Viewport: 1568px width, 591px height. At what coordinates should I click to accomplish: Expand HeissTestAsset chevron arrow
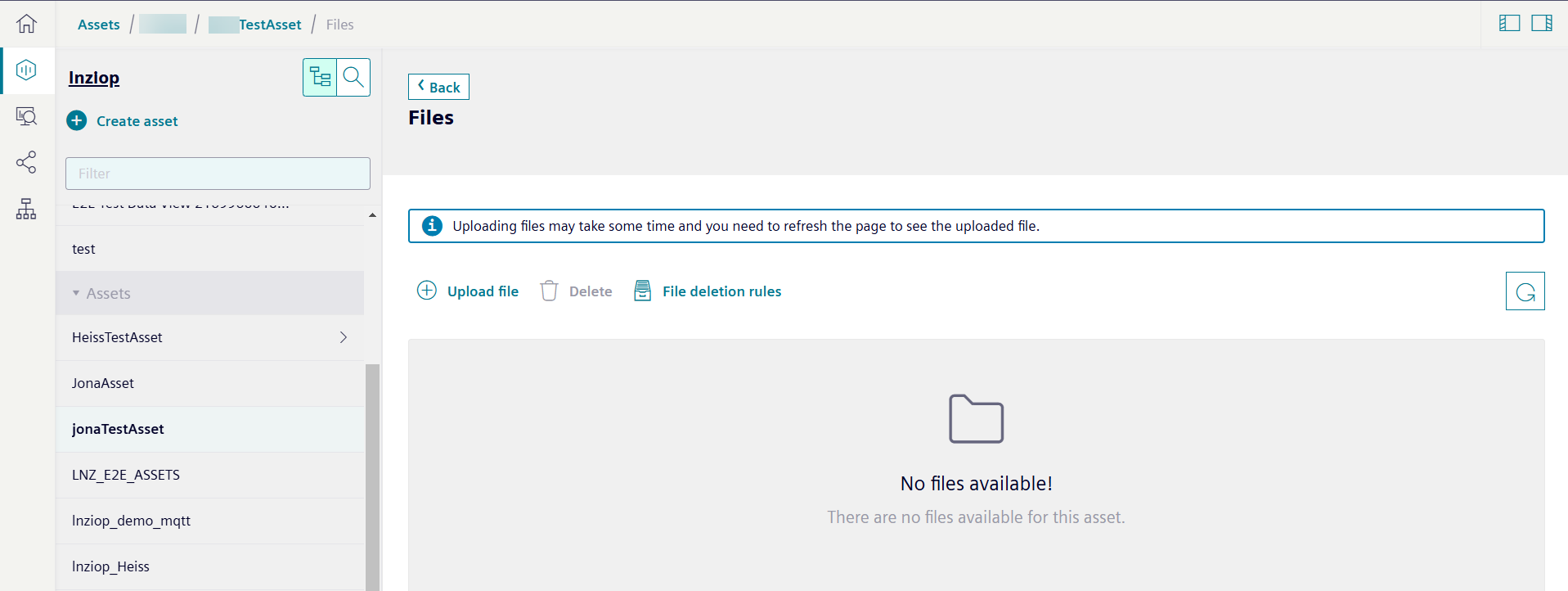pos(344,337)
